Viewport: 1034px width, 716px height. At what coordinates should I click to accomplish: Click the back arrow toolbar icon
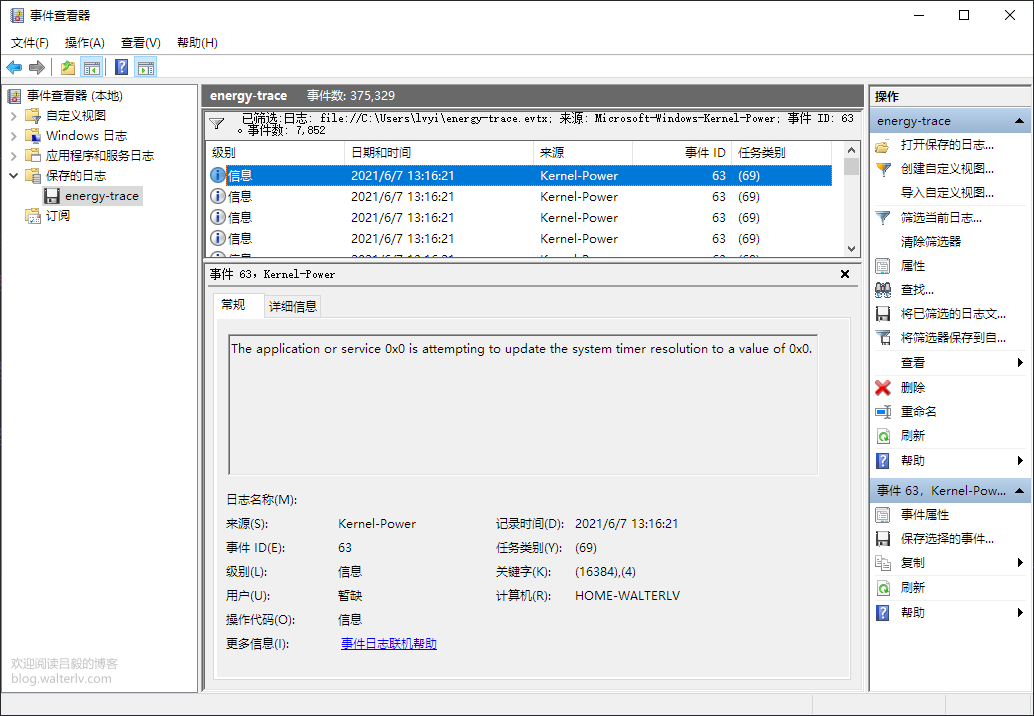(x=14, y=67)
